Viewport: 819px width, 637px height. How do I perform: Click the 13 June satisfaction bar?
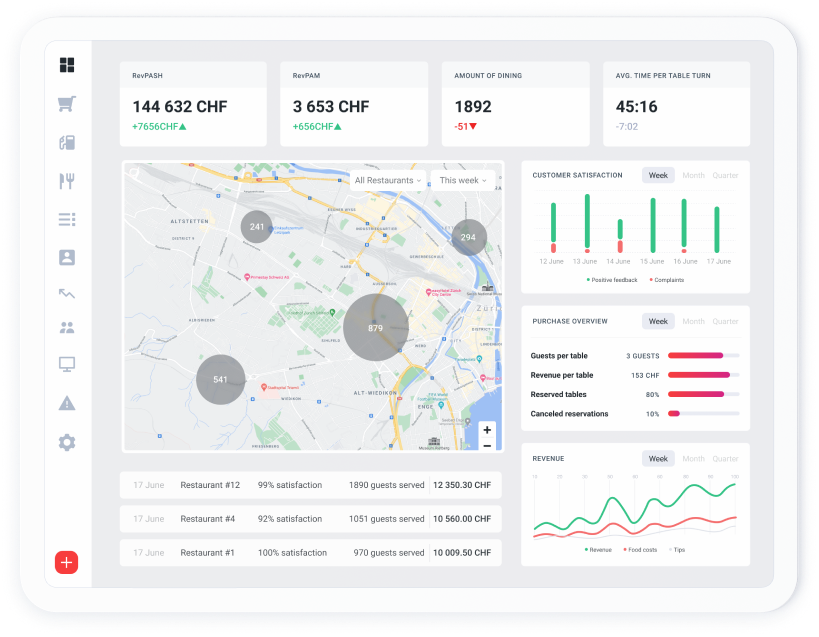(587, 223)
